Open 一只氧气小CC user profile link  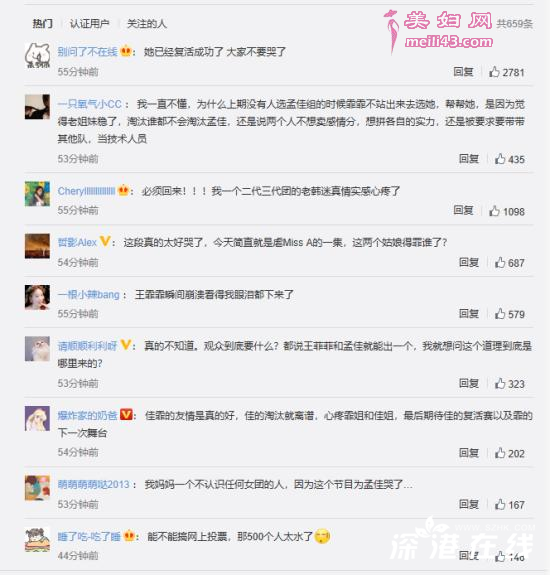point(89,104)
